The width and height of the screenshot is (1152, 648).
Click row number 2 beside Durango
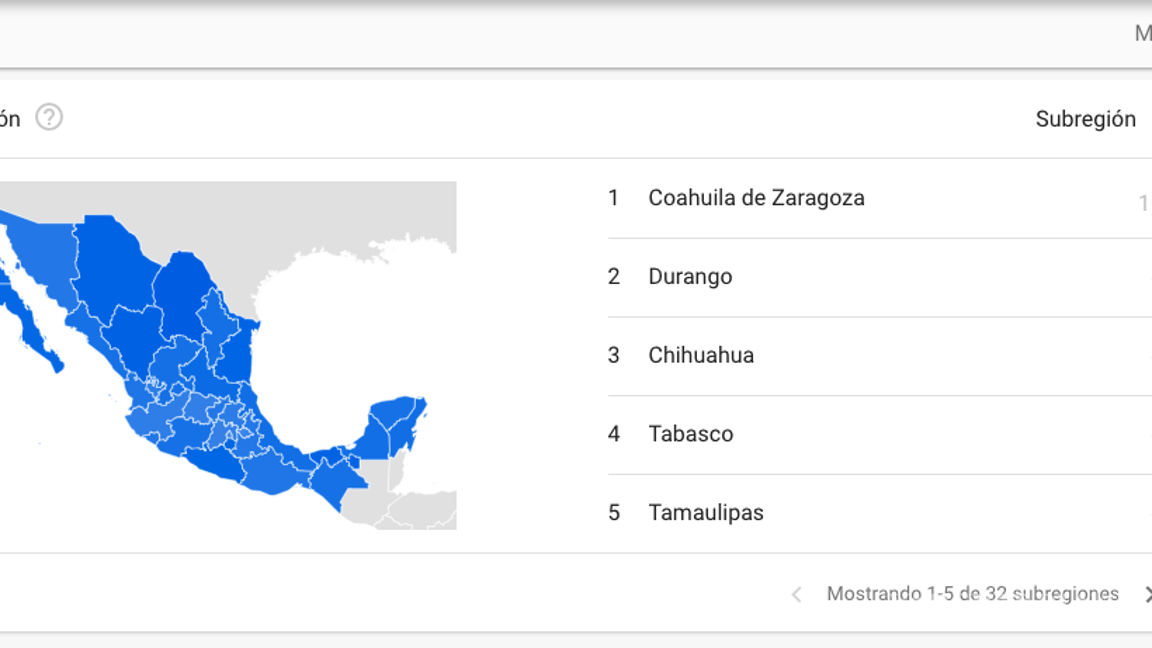pyautogui.click(x=614, y=277)
